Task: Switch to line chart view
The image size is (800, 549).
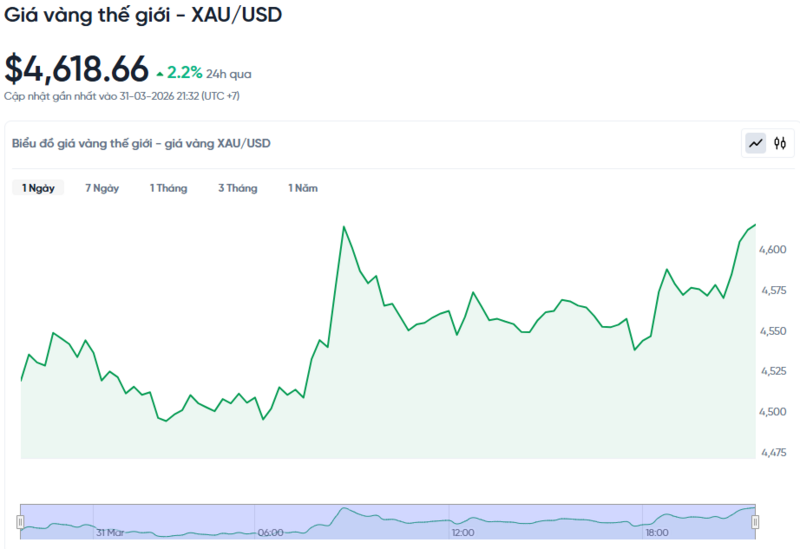Action: (x=755, y=144)
